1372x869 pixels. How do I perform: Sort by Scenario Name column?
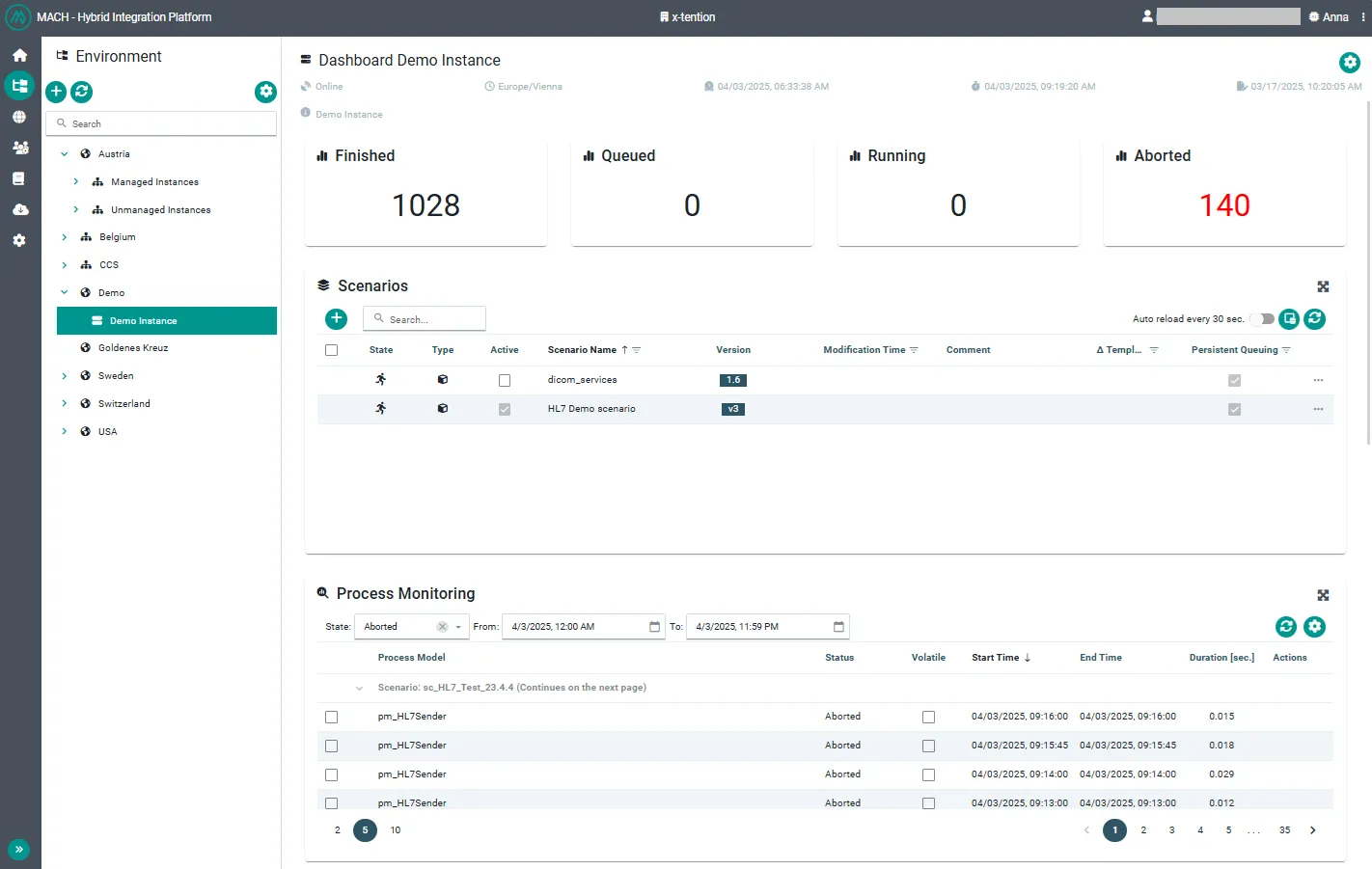pyautogui.click(x=582, y=350)
